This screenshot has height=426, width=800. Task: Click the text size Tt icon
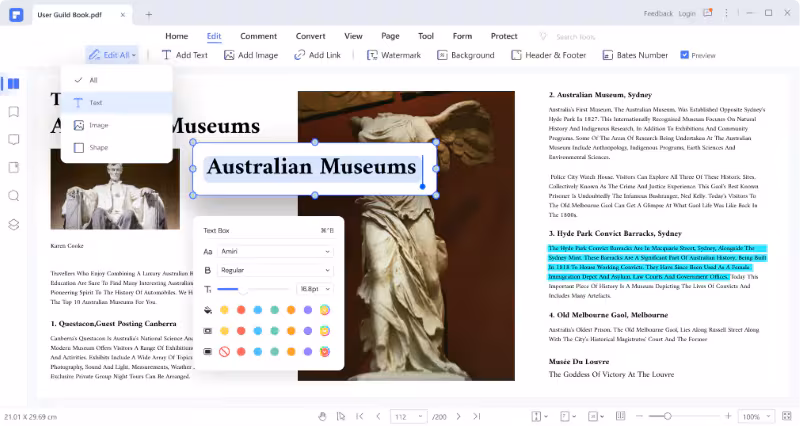(x=208, y=289)
